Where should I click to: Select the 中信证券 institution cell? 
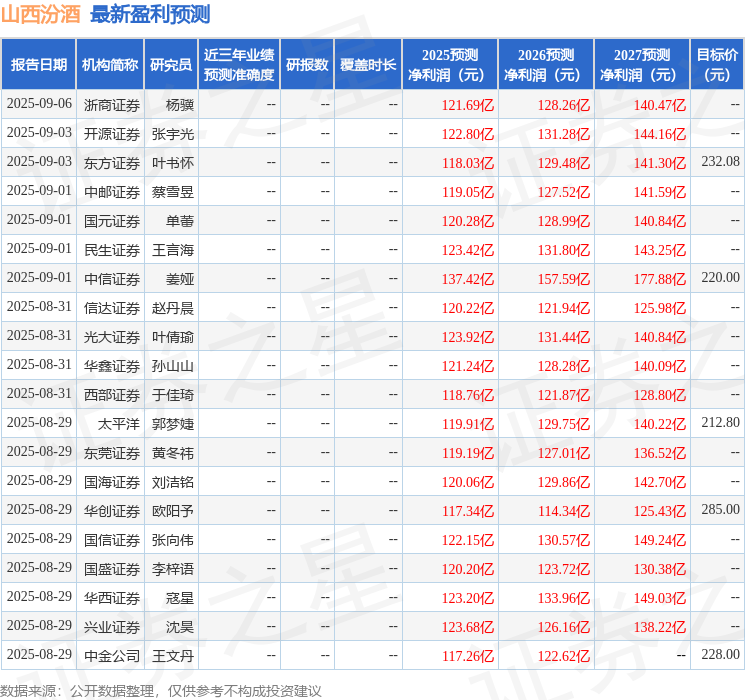pyautogui.click(x=112, y=279)
